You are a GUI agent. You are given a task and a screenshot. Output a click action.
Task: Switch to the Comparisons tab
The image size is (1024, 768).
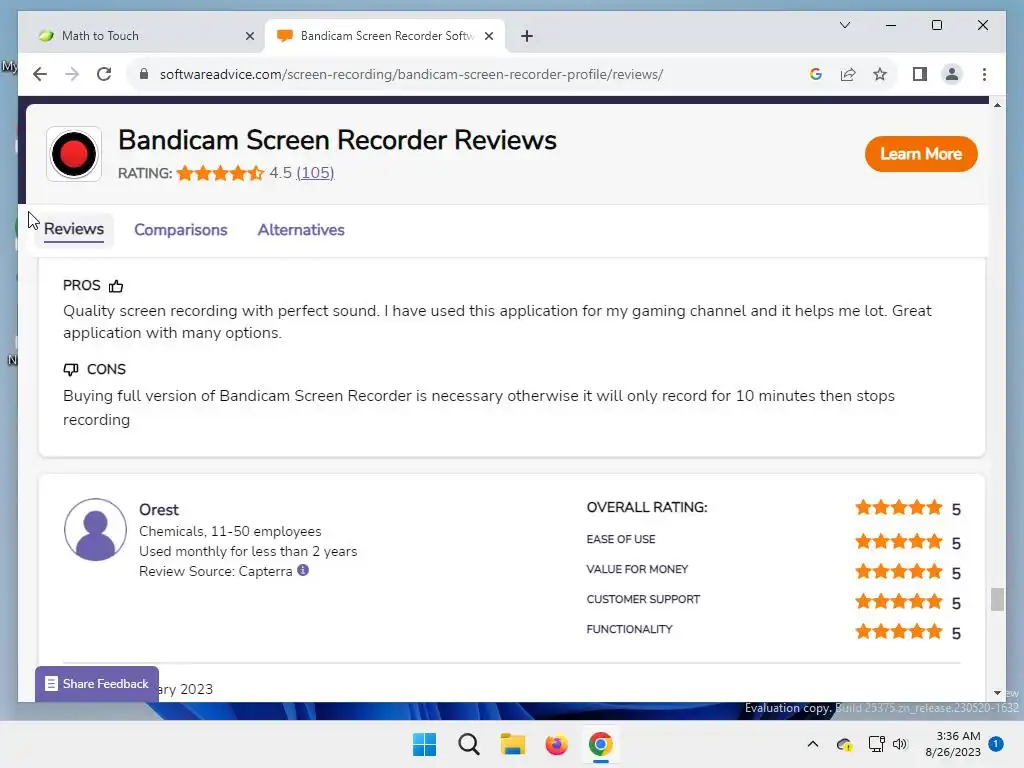click(181, 230)
